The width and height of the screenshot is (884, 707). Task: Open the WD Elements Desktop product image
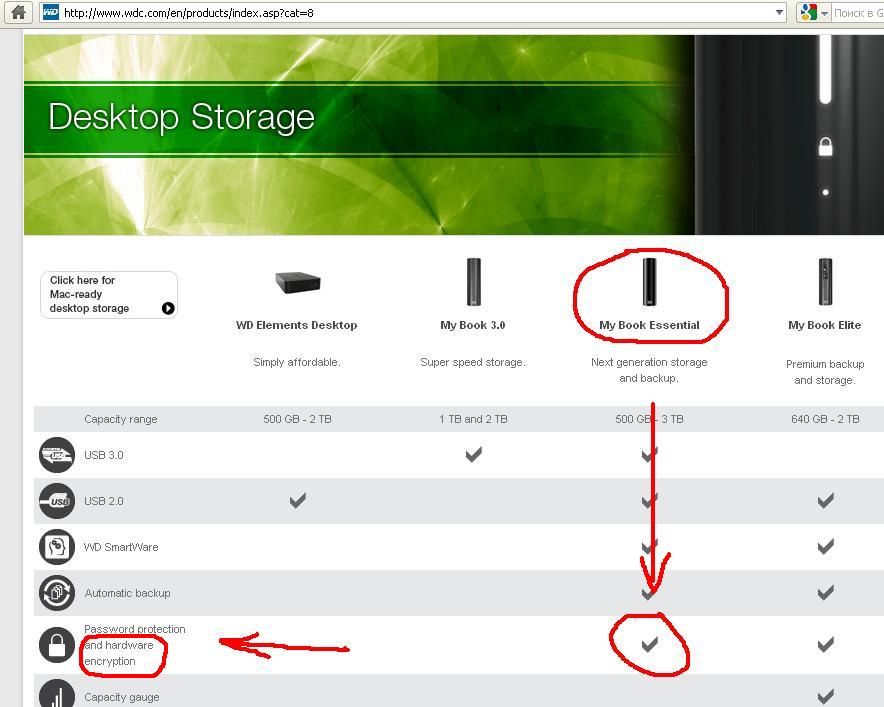pyautogui.click(x=298, y=281)
